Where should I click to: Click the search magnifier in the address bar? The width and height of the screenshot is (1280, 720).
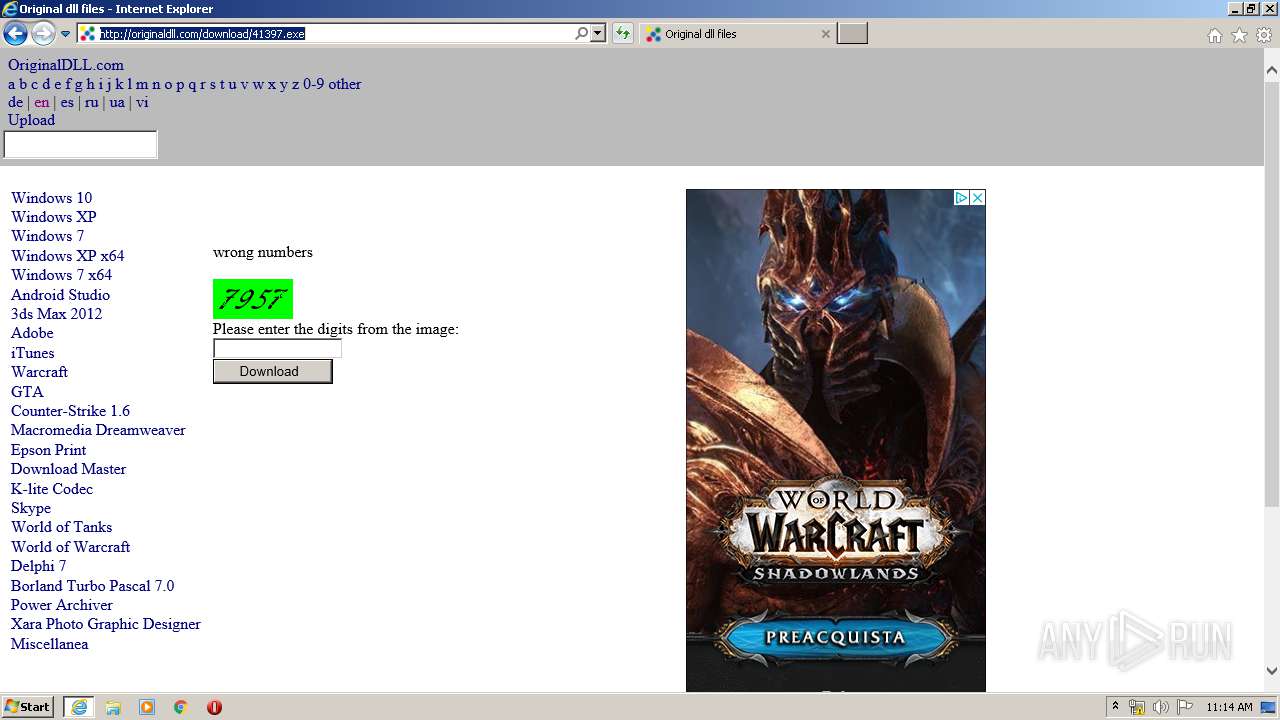point(582,34)
